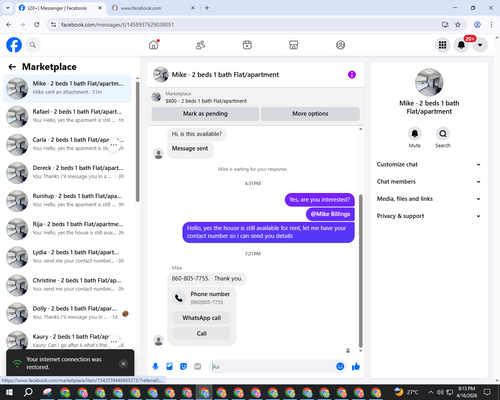The image size is (500, 400).
Task: Click the Aa message input field
Action: click(272, 367)
